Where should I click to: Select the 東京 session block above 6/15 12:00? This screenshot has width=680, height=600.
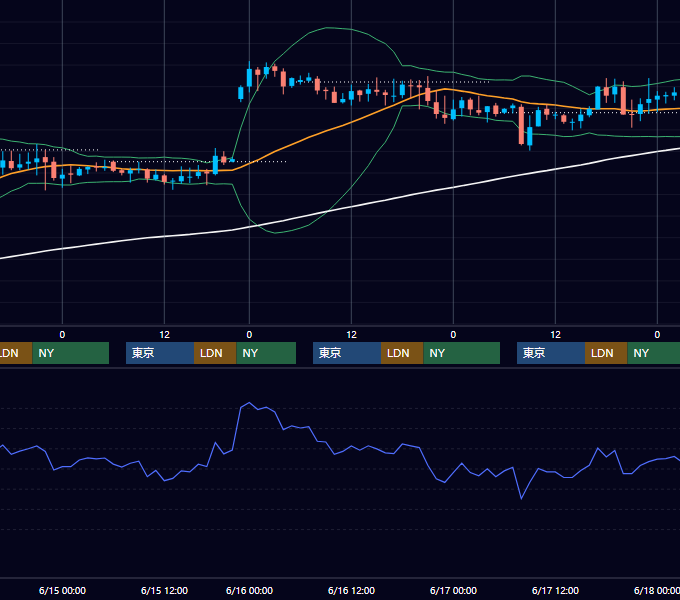click(160, 353)
